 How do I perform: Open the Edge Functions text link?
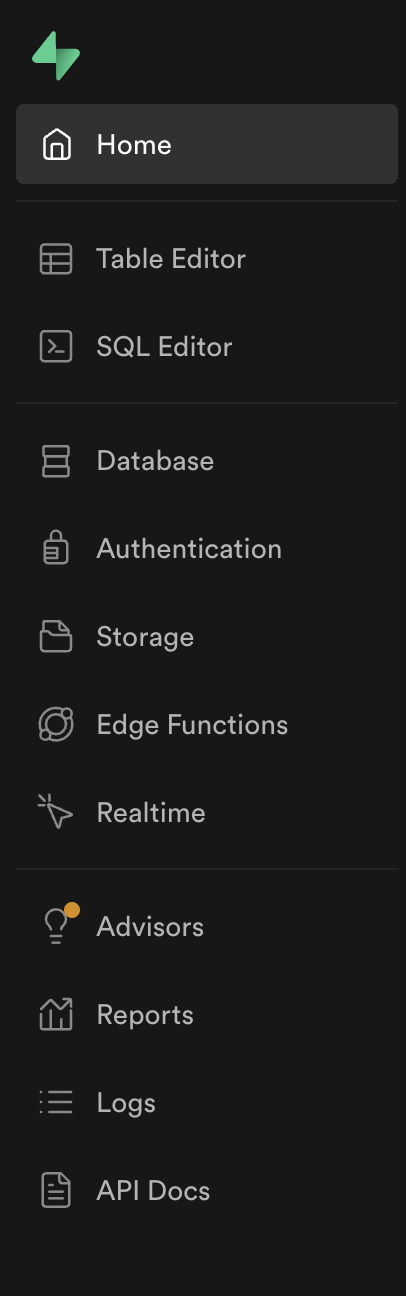(192, 725)
